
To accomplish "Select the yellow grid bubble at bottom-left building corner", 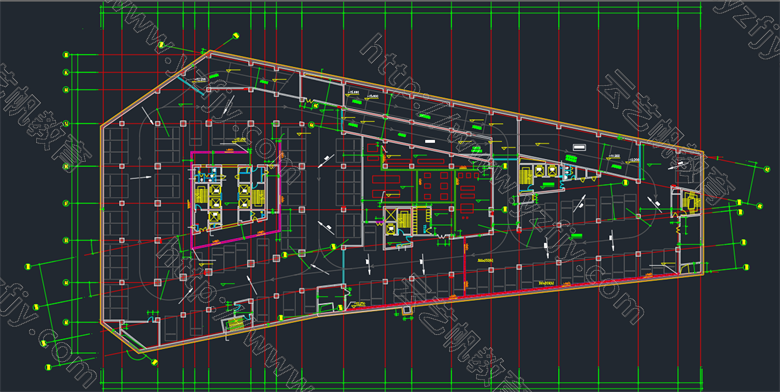I will pyautogui.click(x=155, y=362).
